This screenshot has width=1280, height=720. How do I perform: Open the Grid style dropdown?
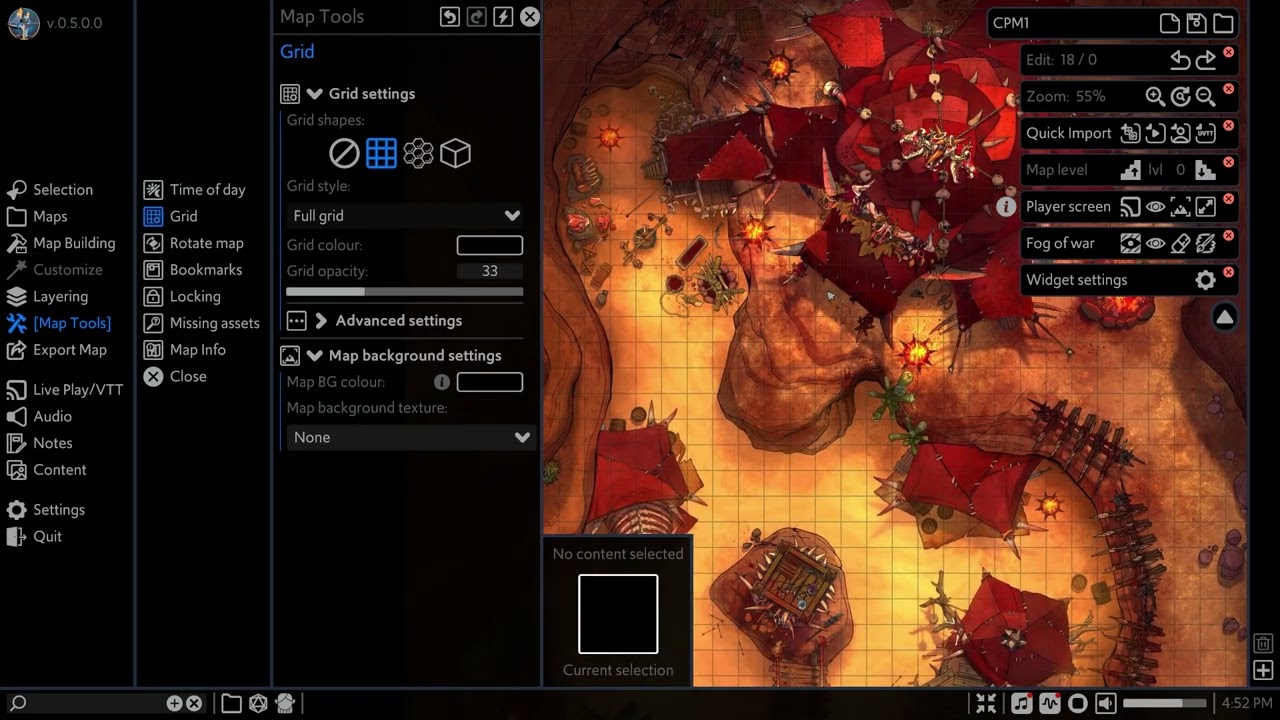[405, 216]
